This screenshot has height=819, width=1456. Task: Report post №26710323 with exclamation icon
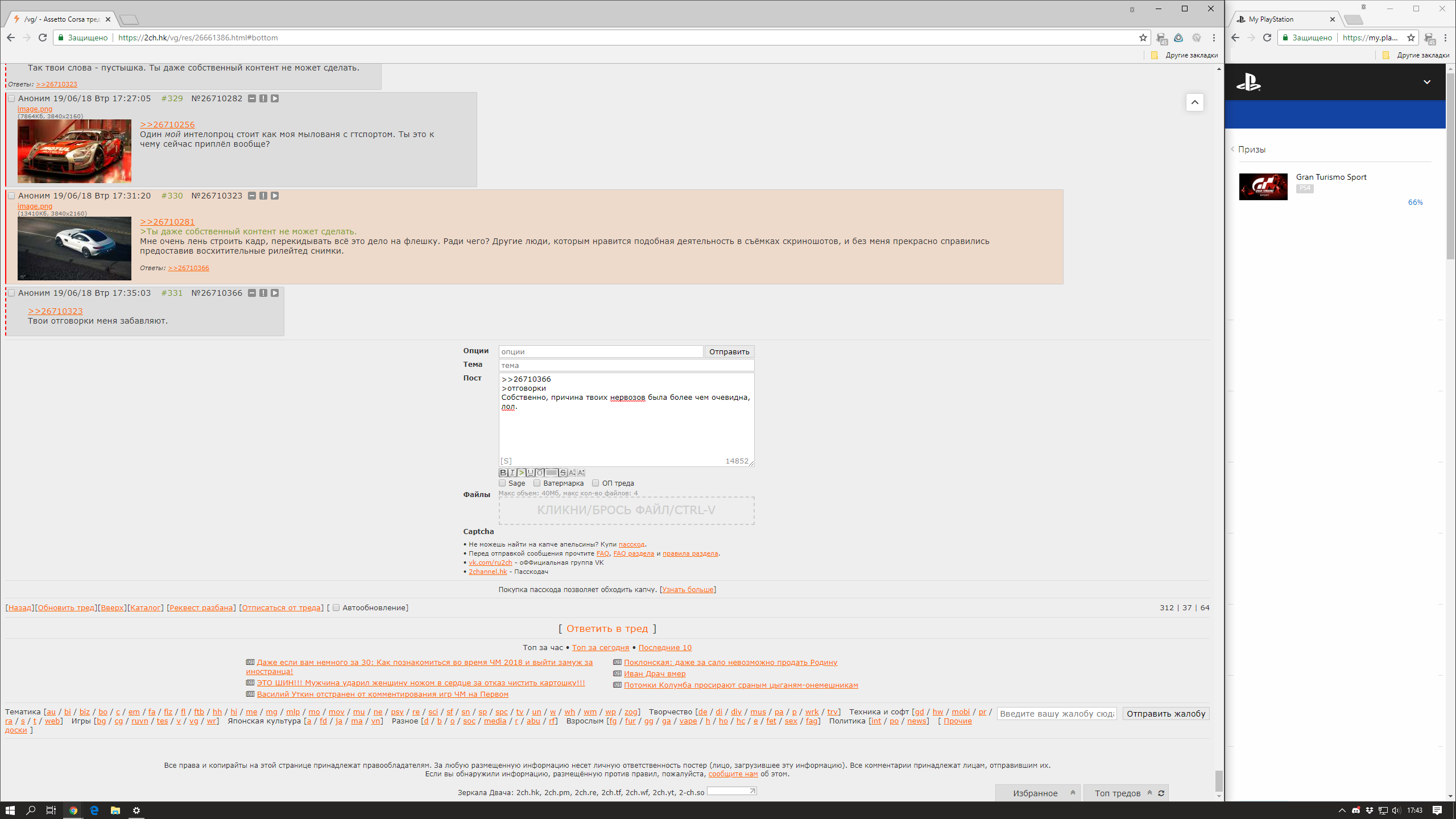263,196
